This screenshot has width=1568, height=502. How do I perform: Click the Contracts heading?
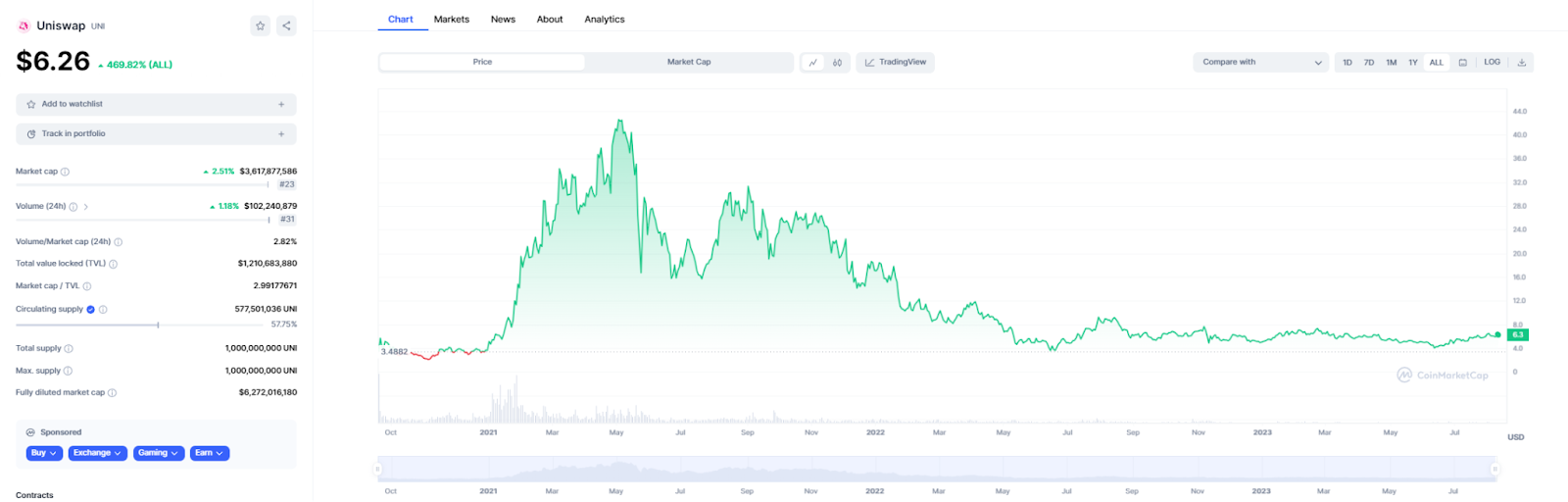click(34, 495)
